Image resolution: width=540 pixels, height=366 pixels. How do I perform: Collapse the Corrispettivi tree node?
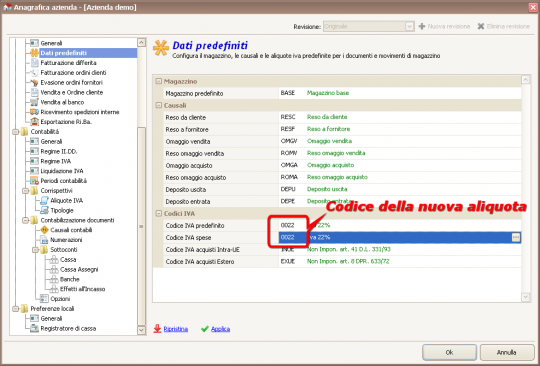(x=25, y=191)
